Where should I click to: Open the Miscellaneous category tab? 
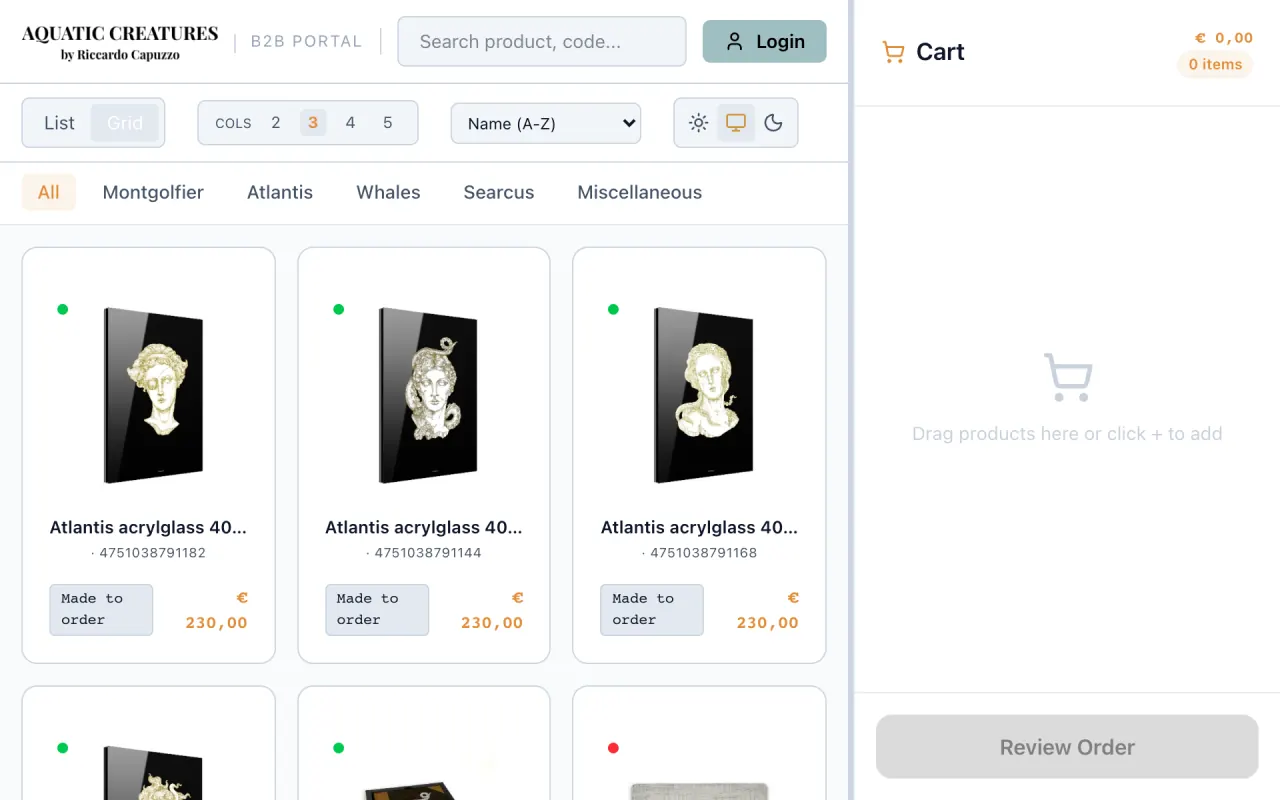point(640,192)
